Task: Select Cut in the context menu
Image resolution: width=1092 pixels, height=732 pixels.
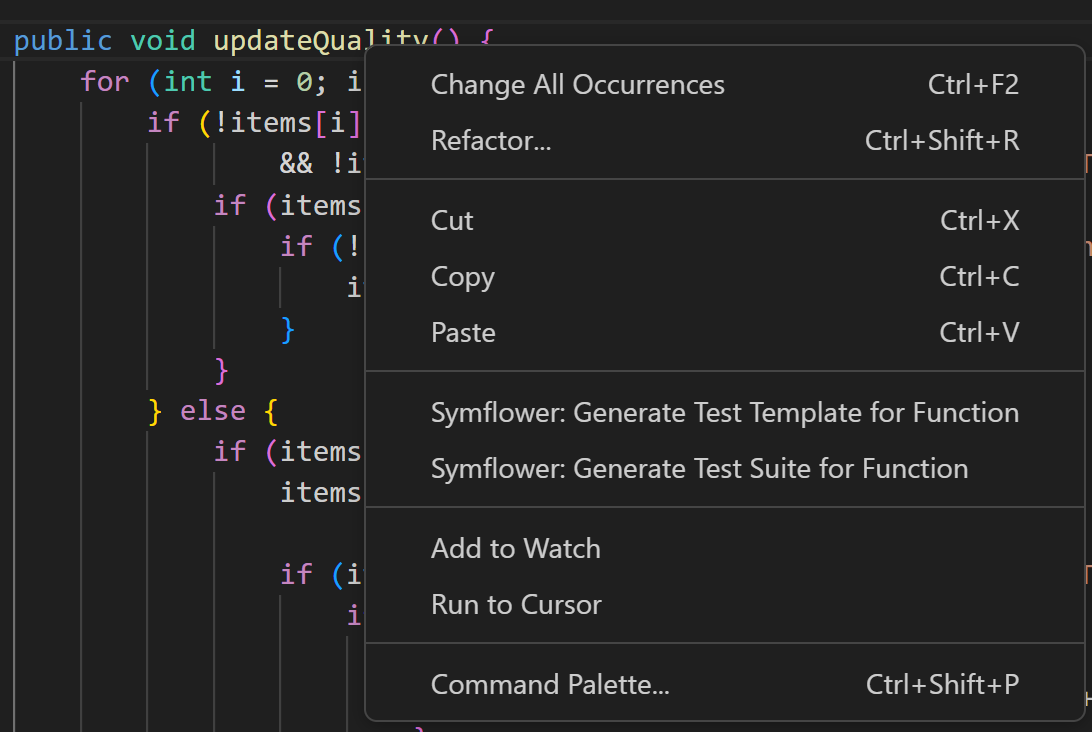Action: 724,221
